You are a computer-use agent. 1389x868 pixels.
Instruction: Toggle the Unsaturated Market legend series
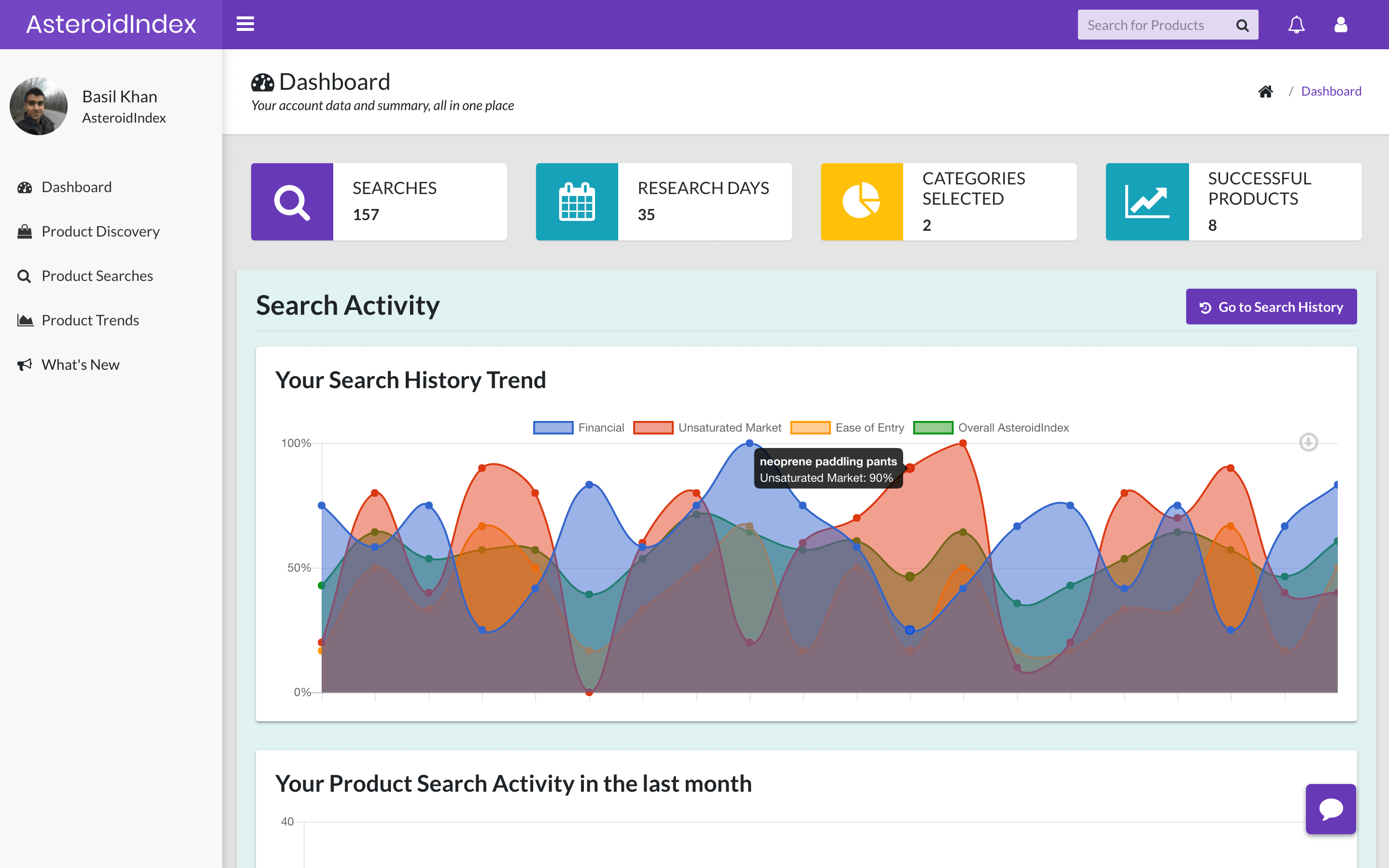pyautogui.click(x=707, y=428)
